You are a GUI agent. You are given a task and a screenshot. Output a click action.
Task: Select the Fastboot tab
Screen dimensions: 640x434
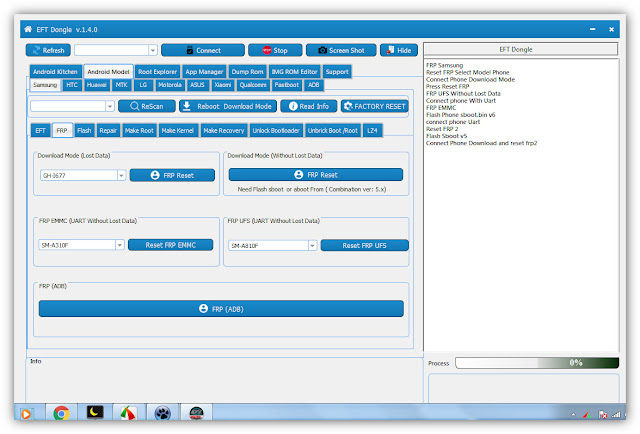tap(287, 85)
